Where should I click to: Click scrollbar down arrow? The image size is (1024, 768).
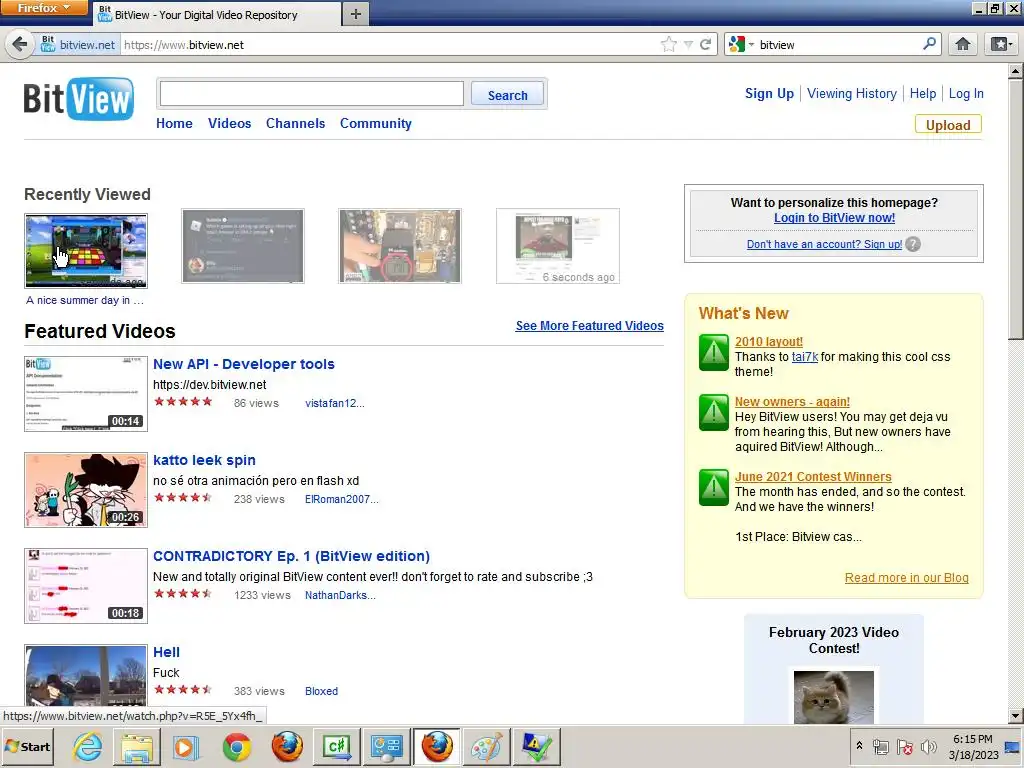click(x=1016, y=716)
